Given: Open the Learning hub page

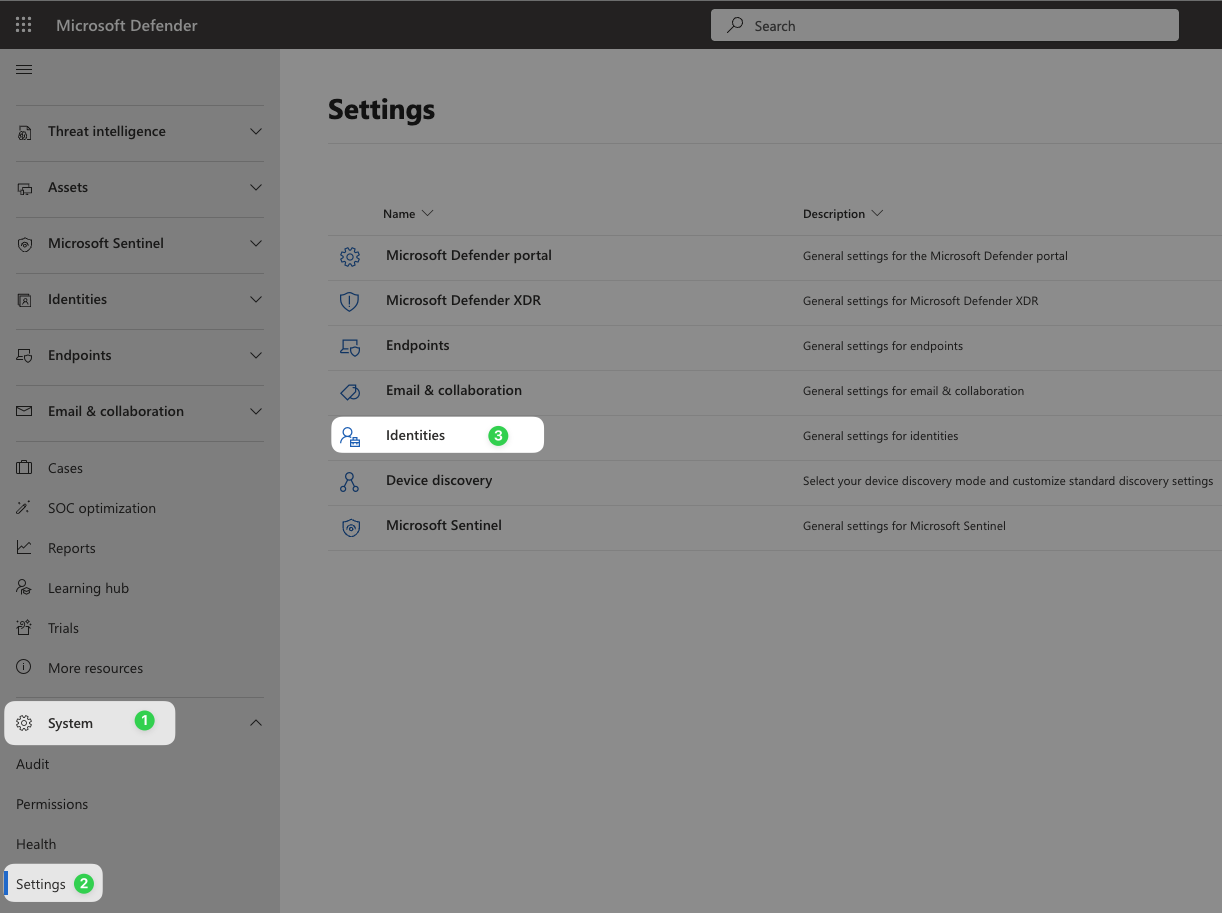Looking at the screenshot, I should (88, 588).
